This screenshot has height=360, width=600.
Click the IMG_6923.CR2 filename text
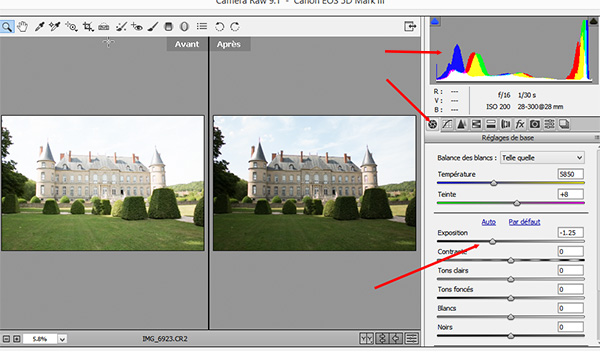(165, 339)
